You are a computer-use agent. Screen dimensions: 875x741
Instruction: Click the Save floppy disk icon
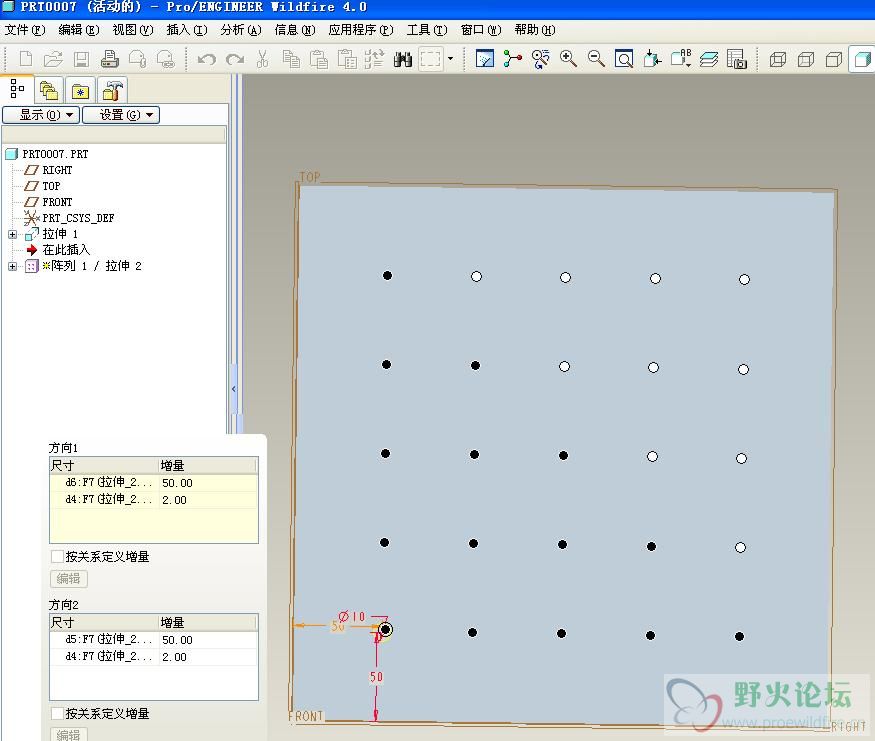[x=81, y=59]
